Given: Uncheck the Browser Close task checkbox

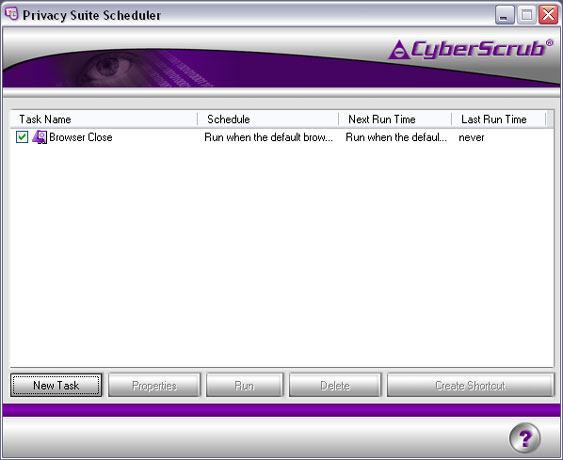Looking at the screenshot, I should (x=22, y=137).
